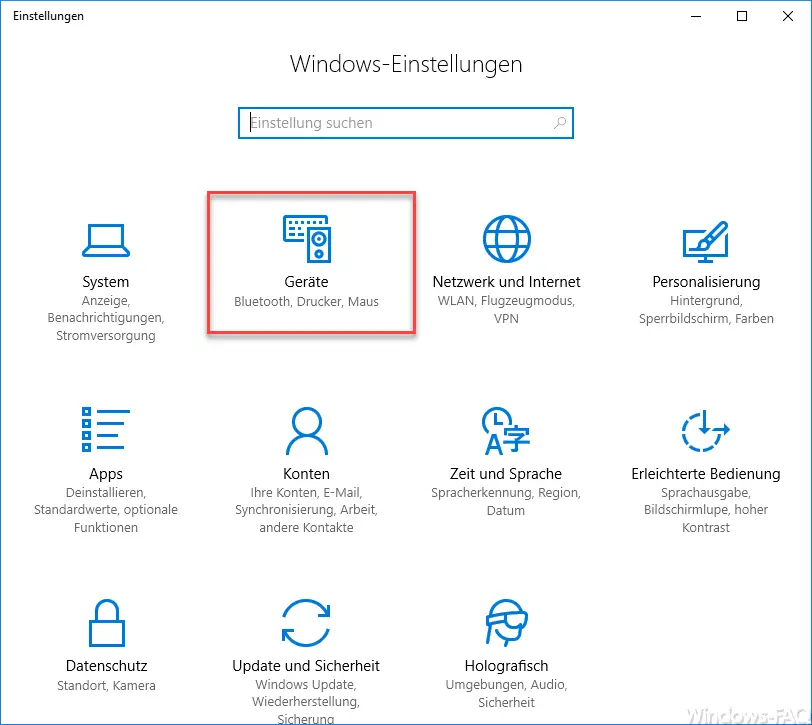Select the Holografisch heading

click(x=506, y=665)
